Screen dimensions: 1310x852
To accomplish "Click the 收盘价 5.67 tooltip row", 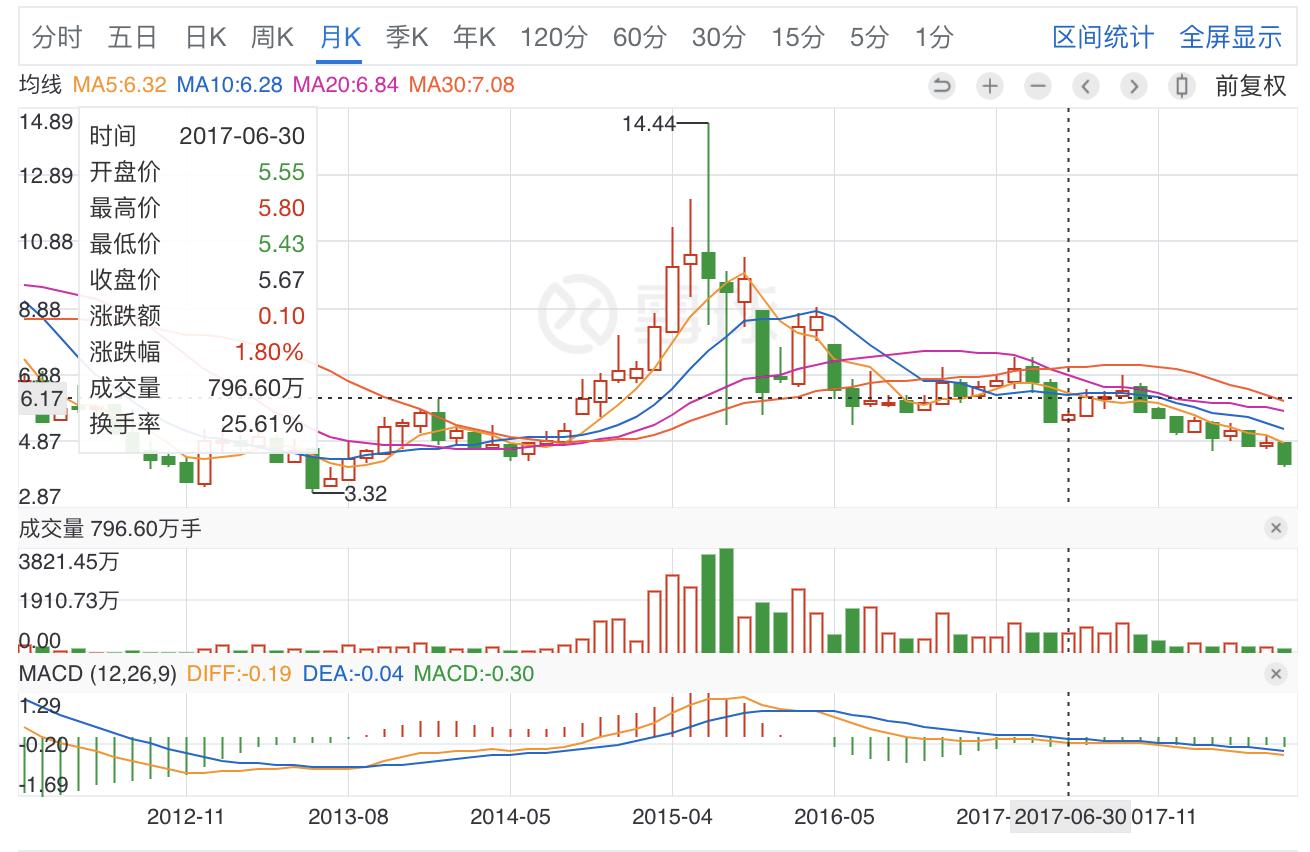I will click(x=197, y=280).
